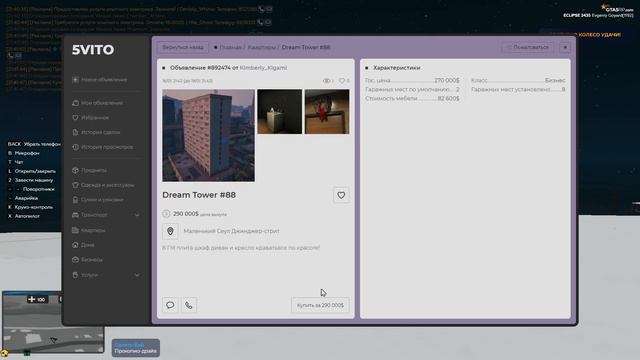Expand the 'Услуги' submenu chevron
640x360 pixels.
137,275
